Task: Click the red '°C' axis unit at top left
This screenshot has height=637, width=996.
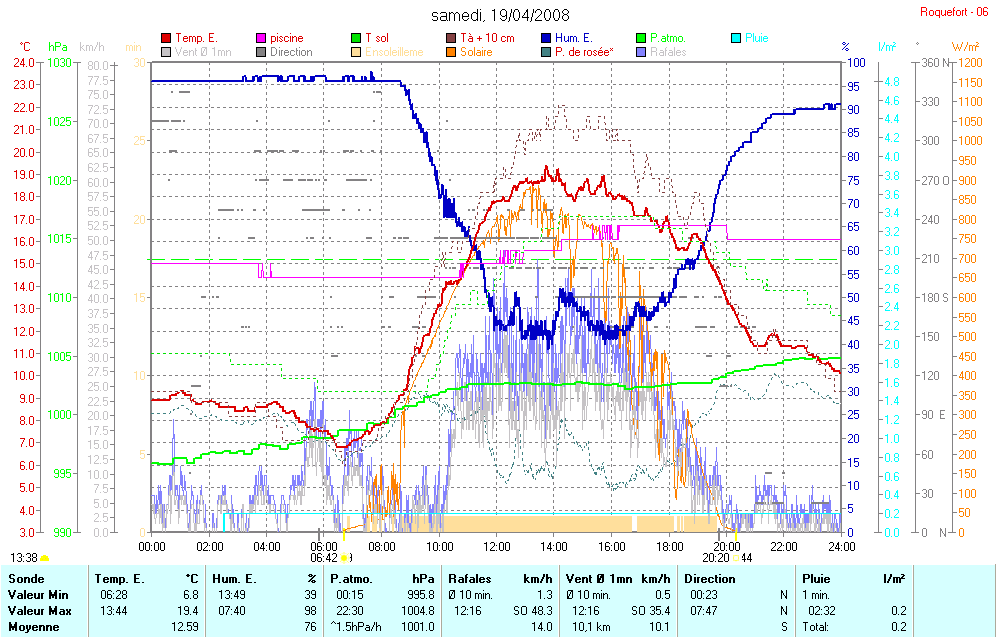Action: (x=25, y=46)
